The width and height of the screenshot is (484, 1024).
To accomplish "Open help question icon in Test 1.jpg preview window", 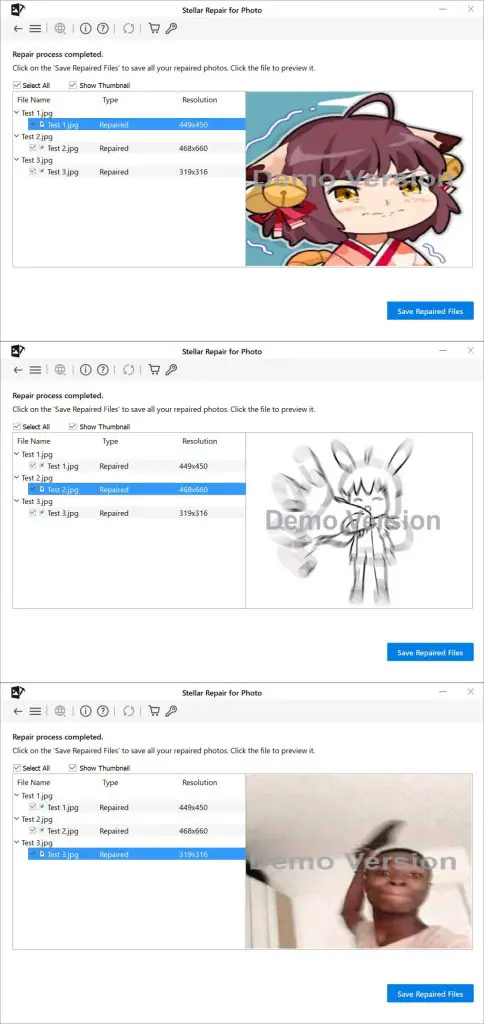I will 103,29.
